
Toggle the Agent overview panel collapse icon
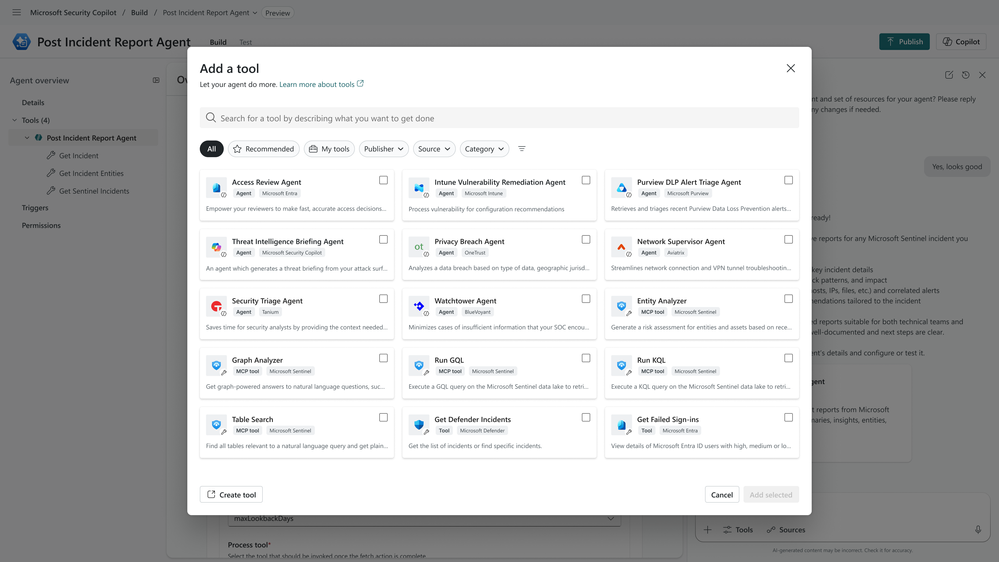[x=156, y=80]
